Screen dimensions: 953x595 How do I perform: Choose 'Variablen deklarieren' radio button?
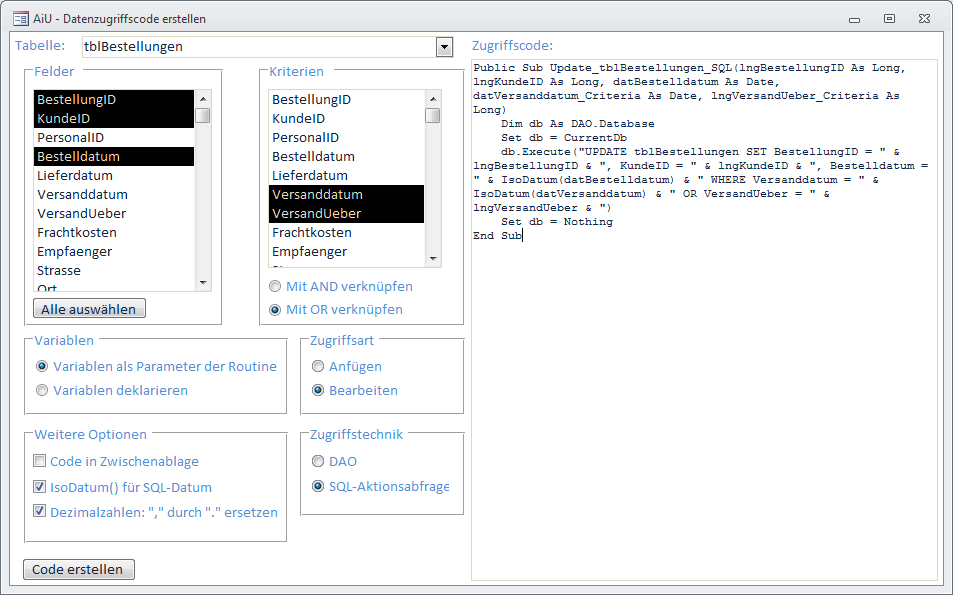pyautogui.click(x=42, y=390)
